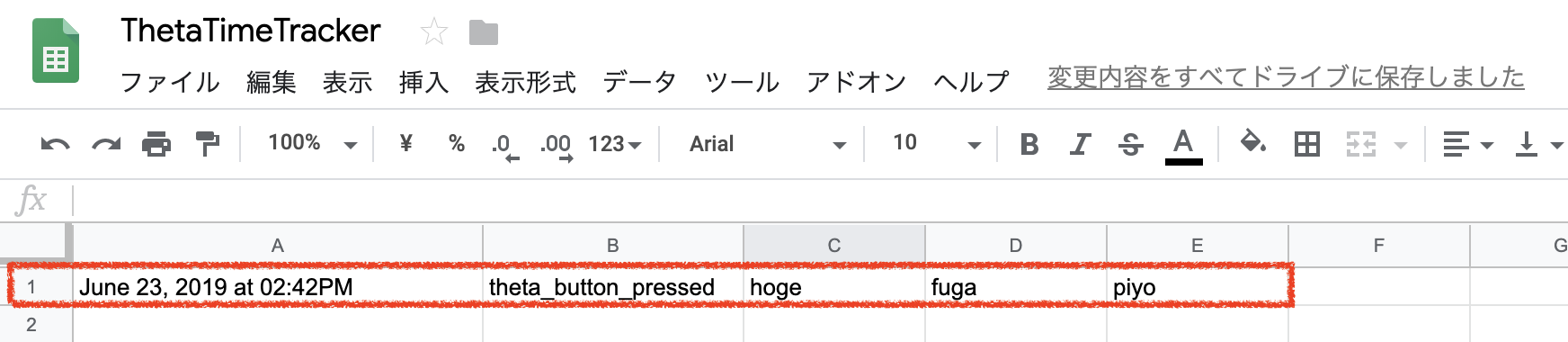Viewport: 1568px width, 342px height.
Task: Toggle strikethrough formatting
Action: [1131, 144]
